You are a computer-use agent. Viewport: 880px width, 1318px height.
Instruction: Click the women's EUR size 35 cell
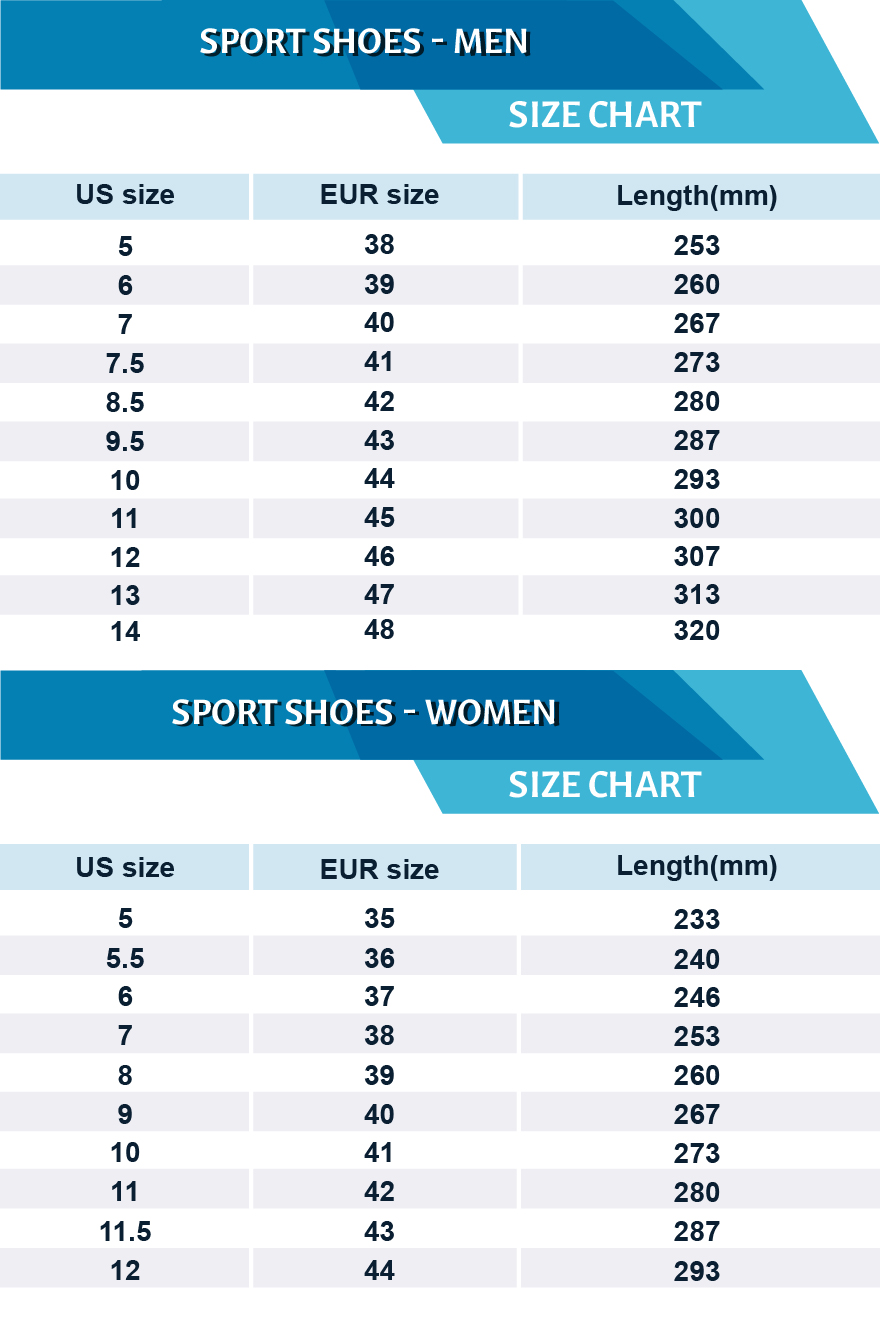pos(379,919)
